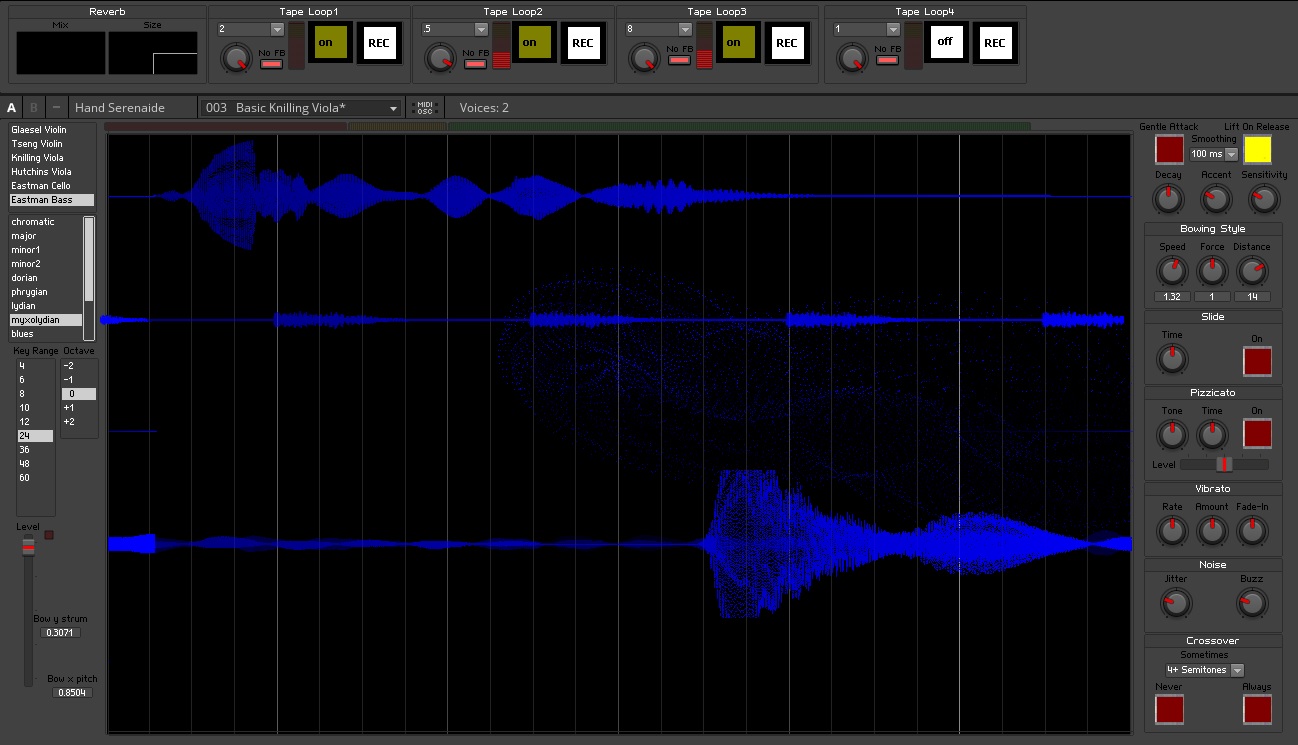Switch to preset slot B tab
1298x745 pixels.
coord(33,106)
